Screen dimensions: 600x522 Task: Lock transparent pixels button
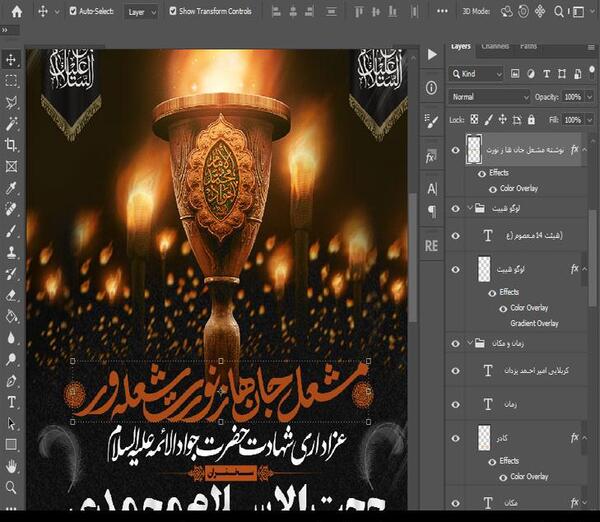click(474, 119)
